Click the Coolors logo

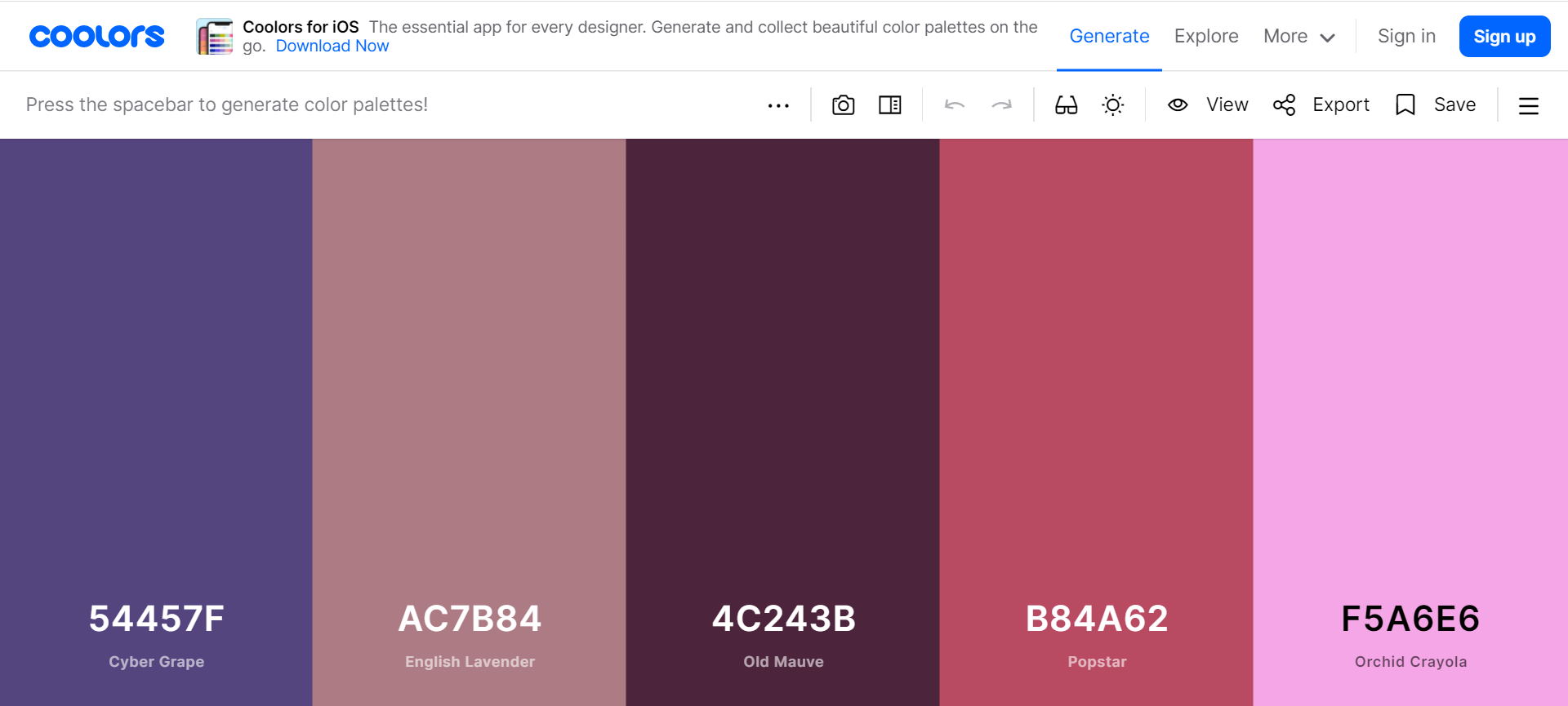97,36
